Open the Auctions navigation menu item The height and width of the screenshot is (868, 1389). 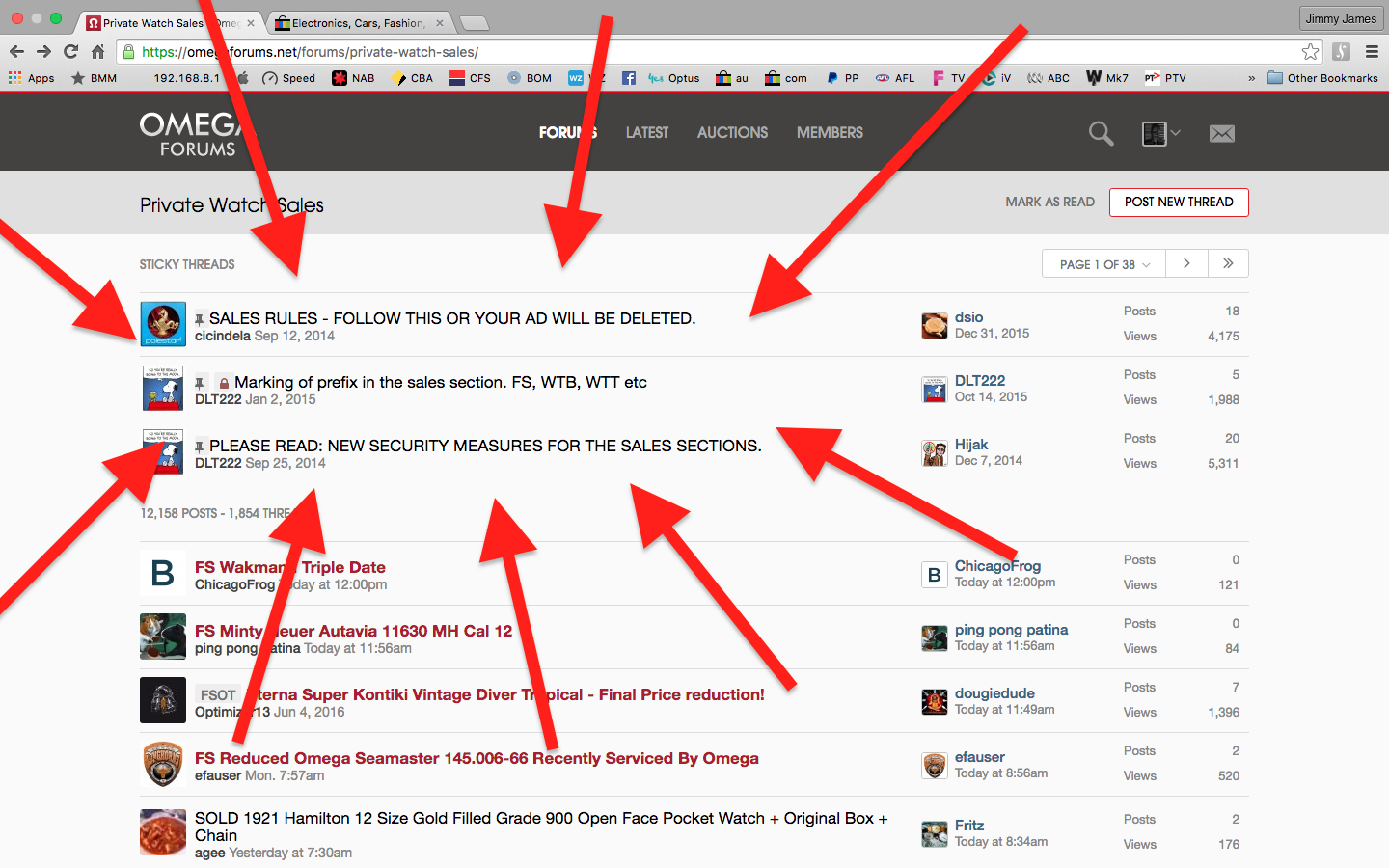(732, 133)
